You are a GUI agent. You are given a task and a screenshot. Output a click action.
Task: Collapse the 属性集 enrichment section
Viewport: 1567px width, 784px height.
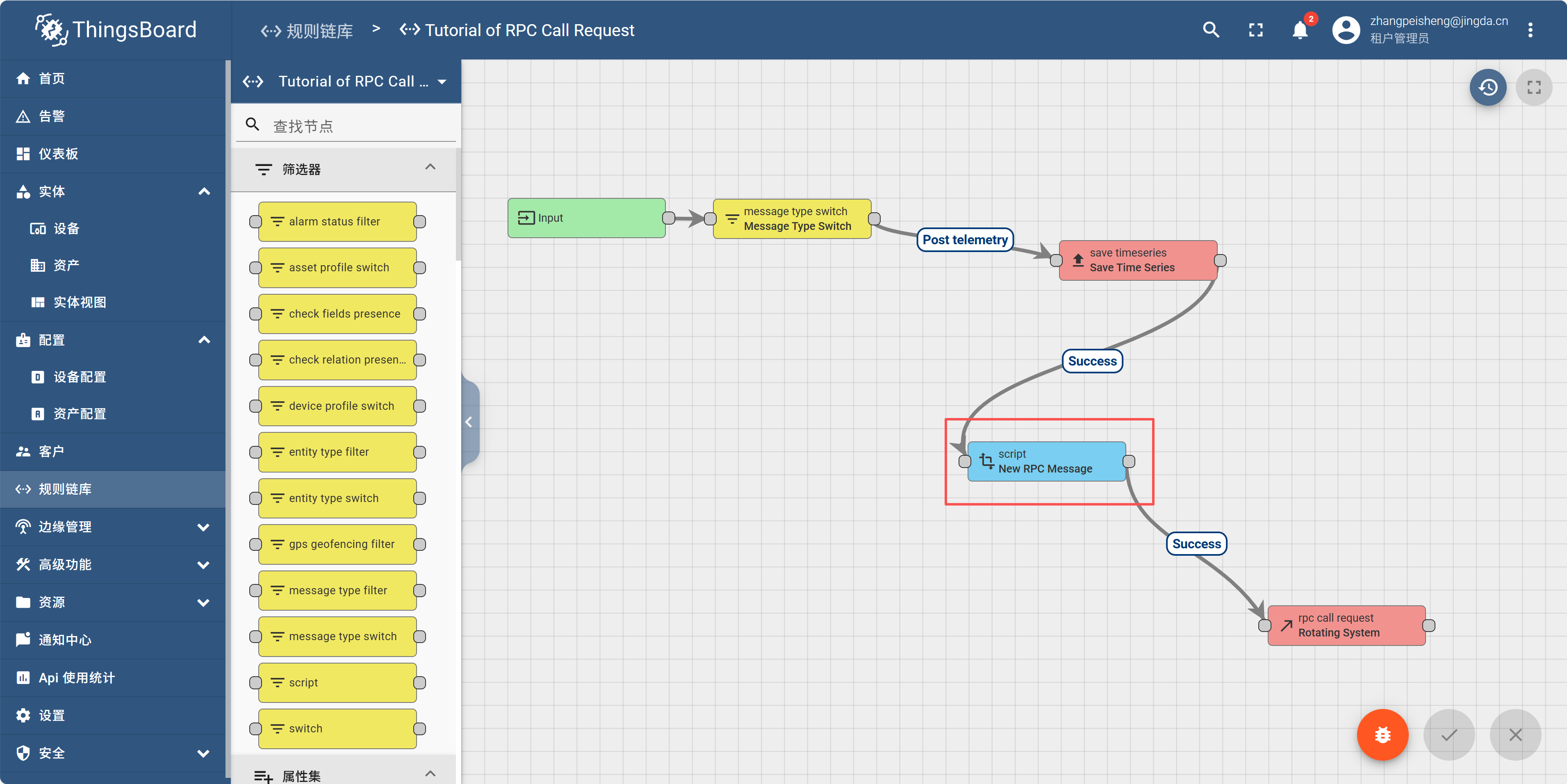click(x=430, y=774)
